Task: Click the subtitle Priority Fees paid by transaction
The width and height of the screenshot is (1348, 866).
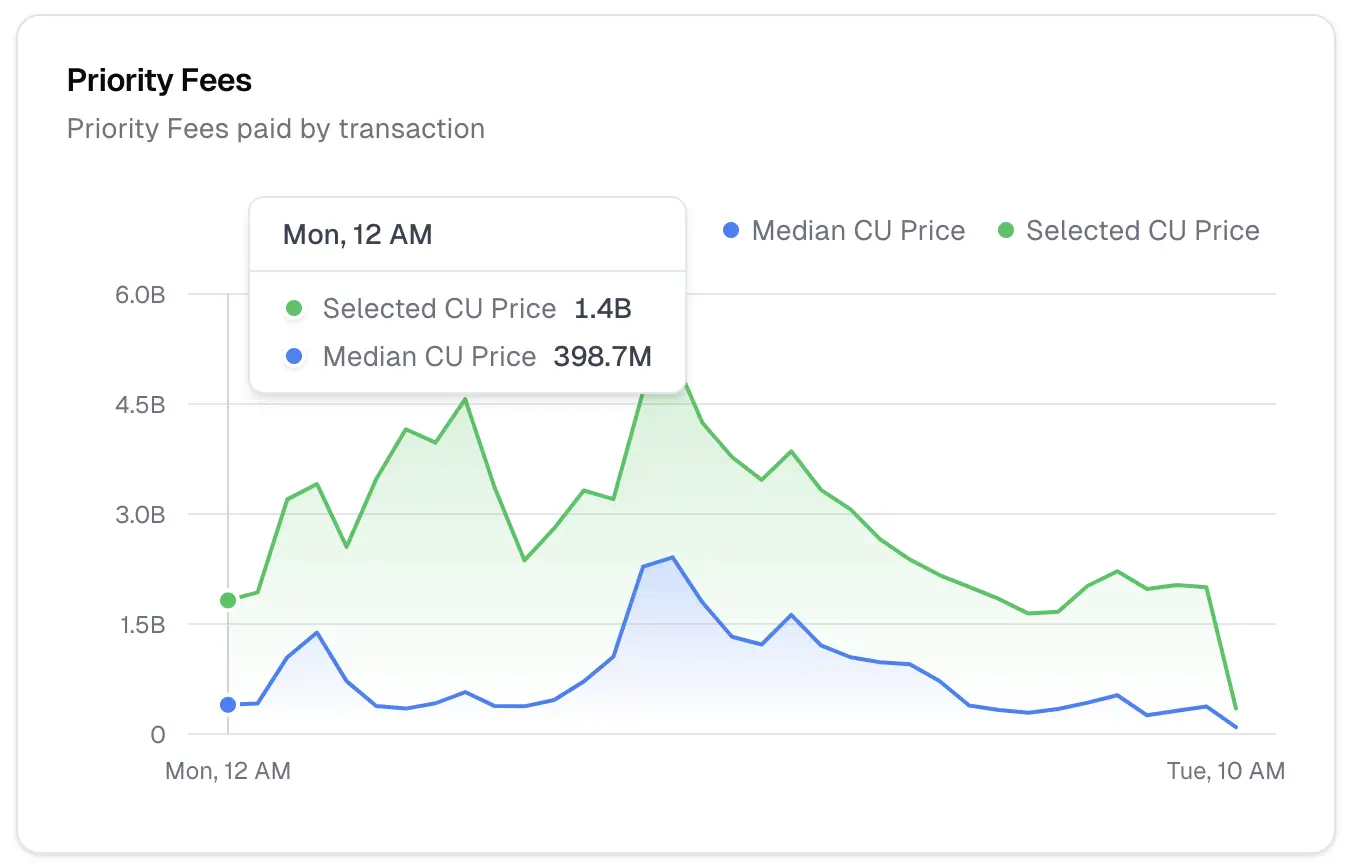Action: coord(275,129)
